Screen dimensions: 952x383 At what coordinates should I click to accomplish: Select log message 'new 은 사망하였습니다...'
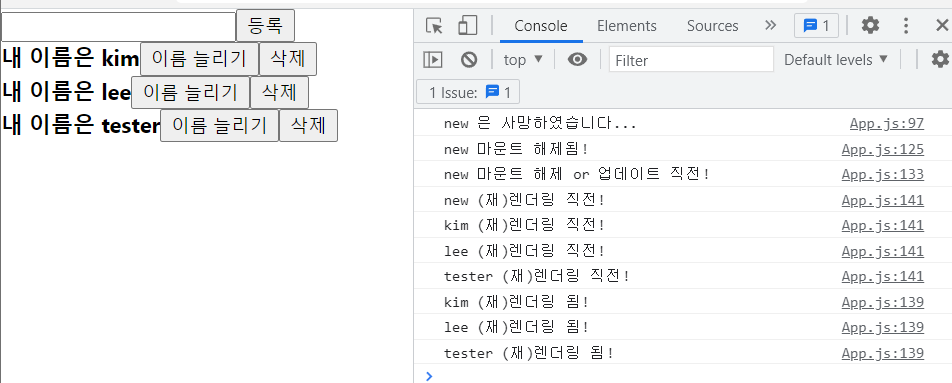point(540,124)
